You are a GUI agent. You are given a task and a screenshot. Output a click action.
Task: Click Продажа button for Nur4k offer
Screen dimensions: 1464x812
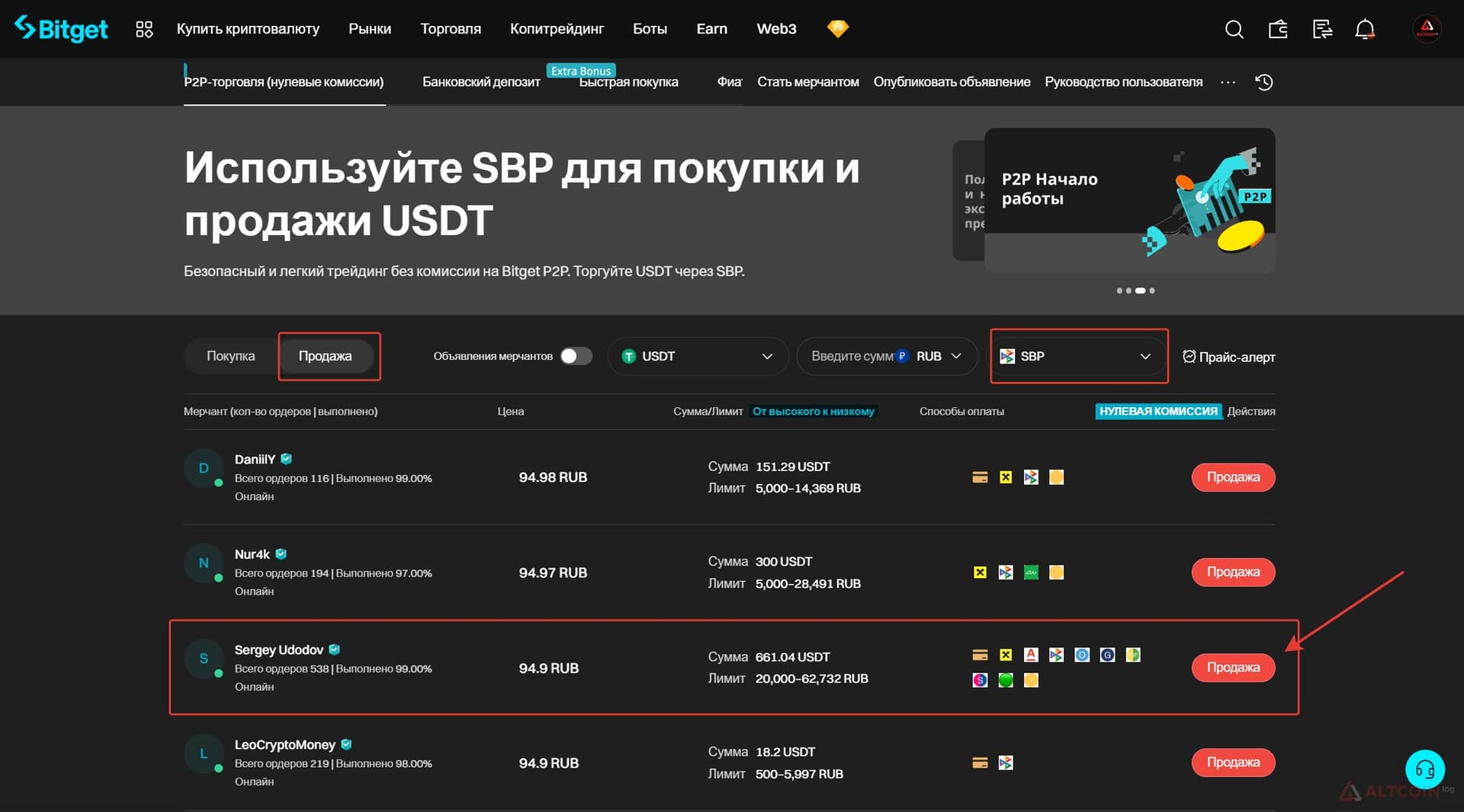click(1233, 573)
